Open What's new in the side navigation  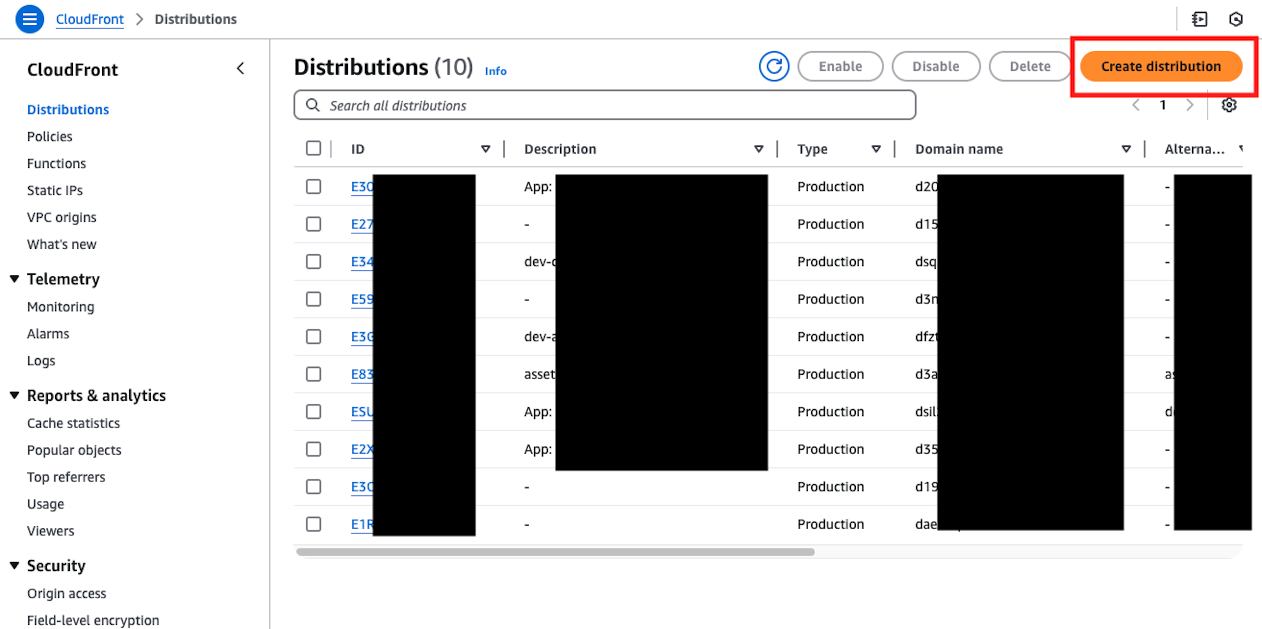62,245
